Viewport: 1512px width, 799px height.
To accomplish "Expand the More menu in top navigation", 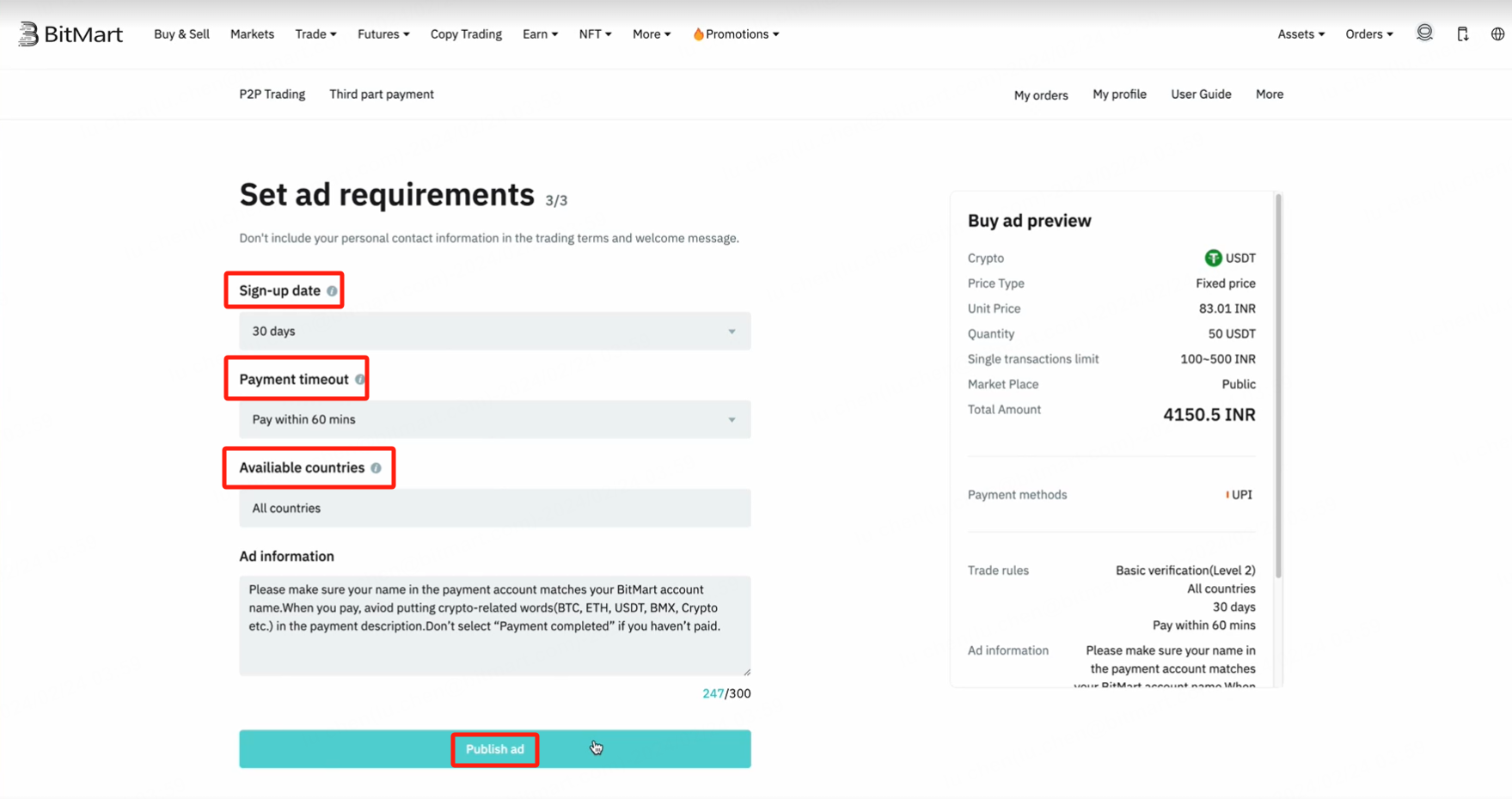I will (x=652, y=34).
